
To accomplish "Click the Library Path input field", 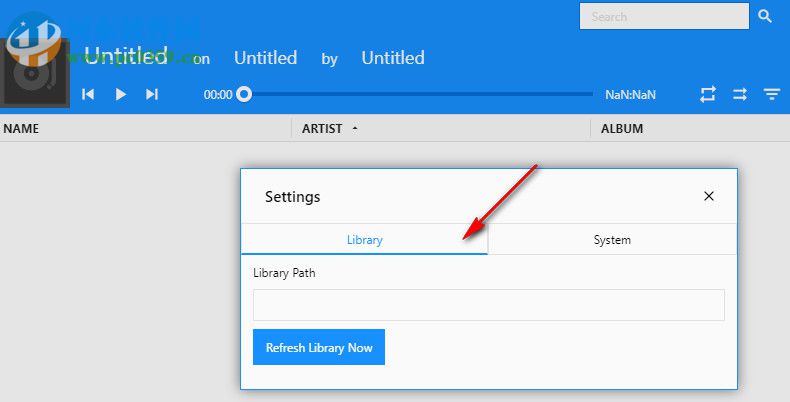I will coord(488,305).
